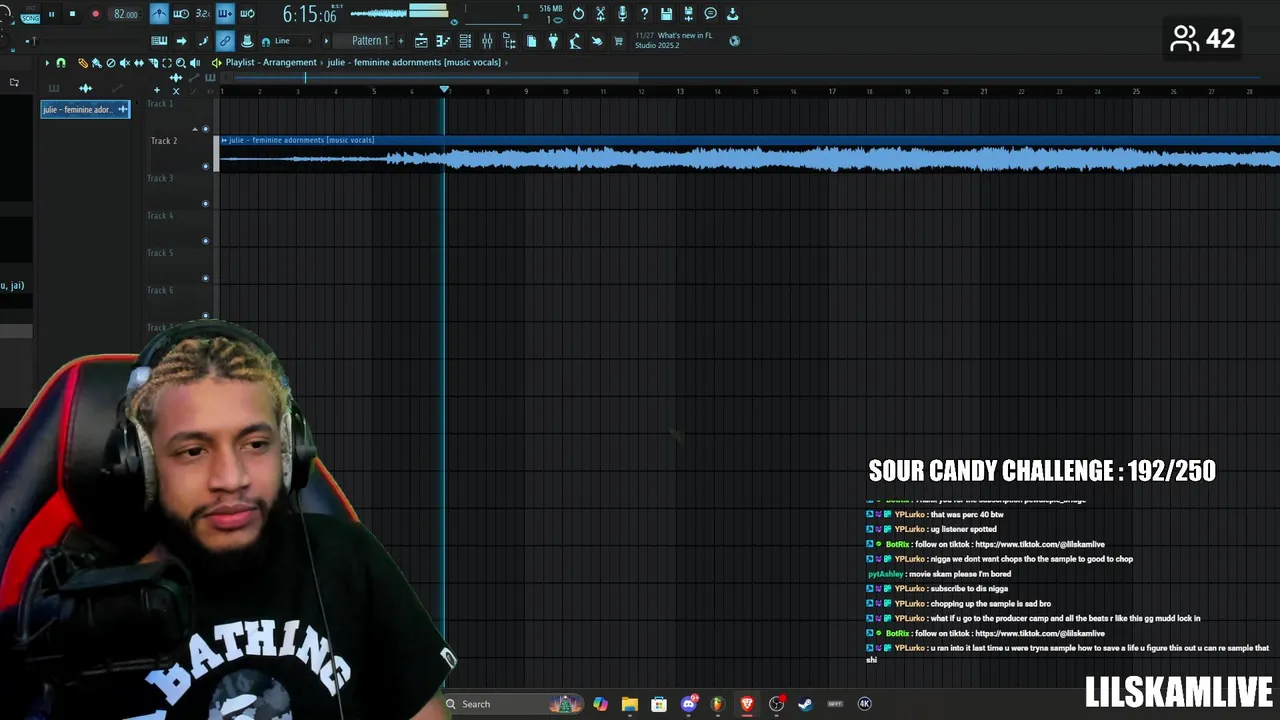Open the playlist options arrow menu
1280x720 pixels.
pyautogui.click(x=46, y=63)
